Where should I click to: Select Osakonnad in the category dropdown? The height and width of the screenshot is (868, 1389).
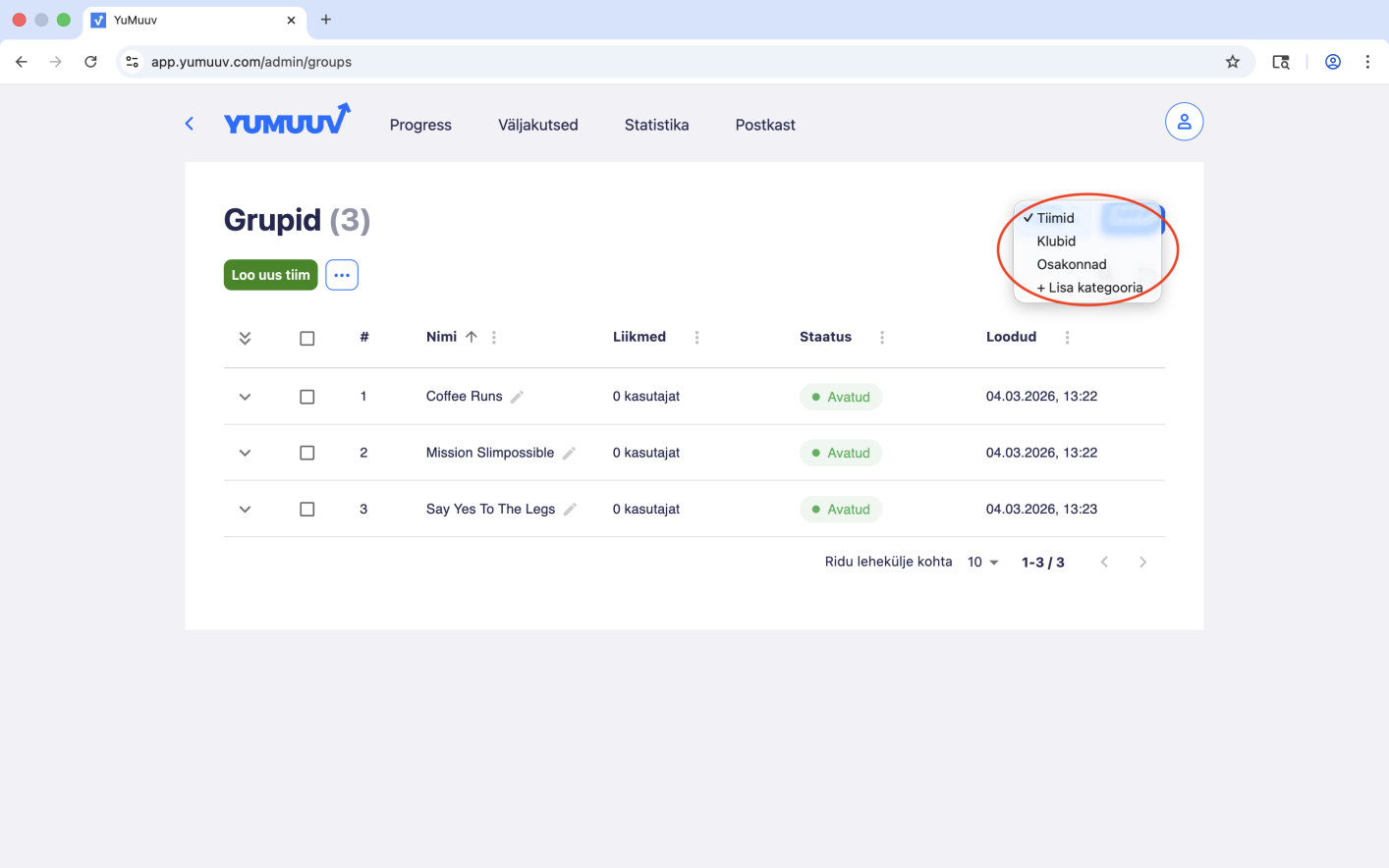coord(1071,264)
